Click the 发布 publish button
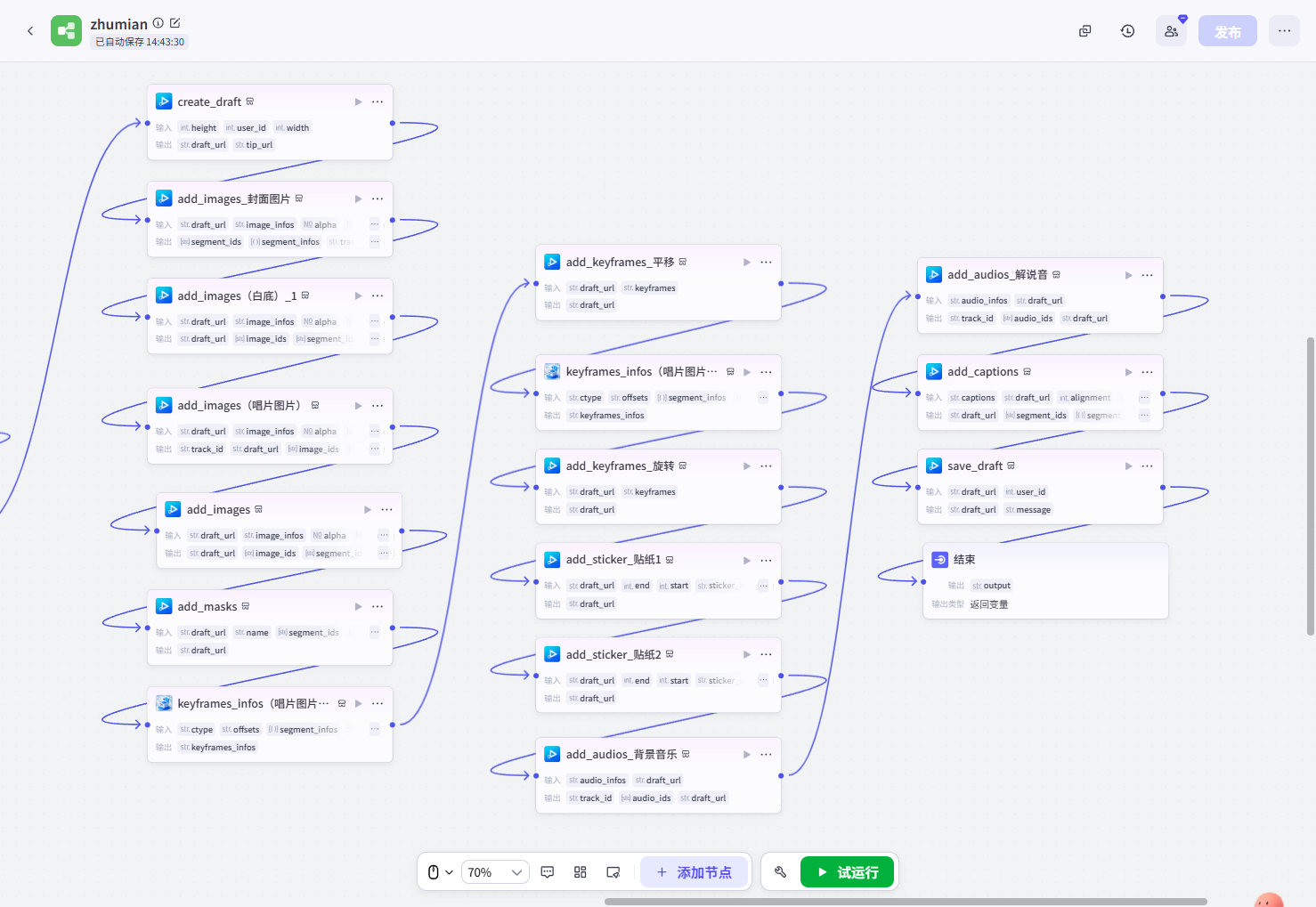Image resolution: width=1316 pixels, height=907 pixels. (1228, 31)
